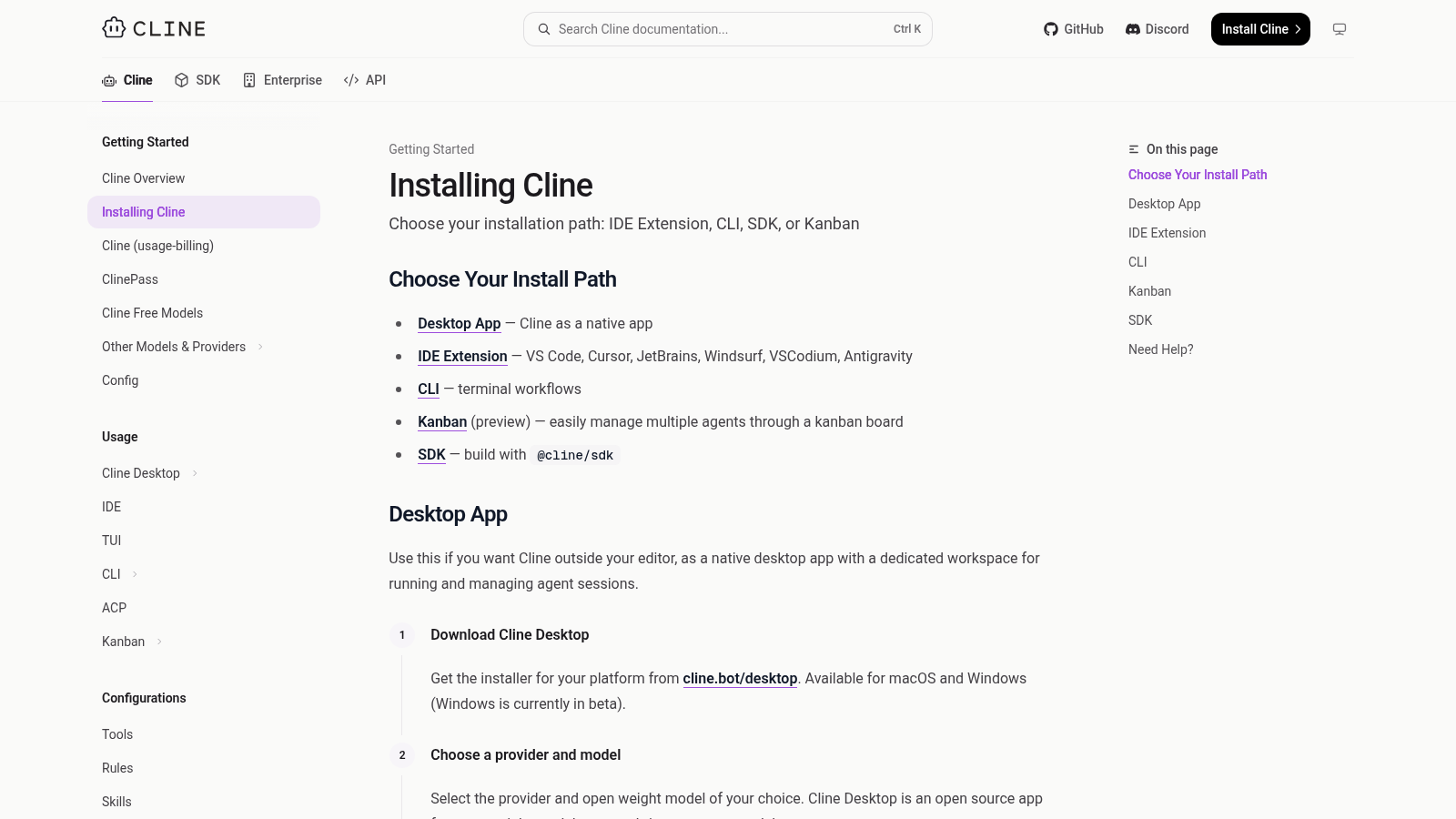Image resolution: width=1456 pixels, height=819 pixels.
Task: Expand the CLI sidebar section chevron
Action: click(136, 574)
